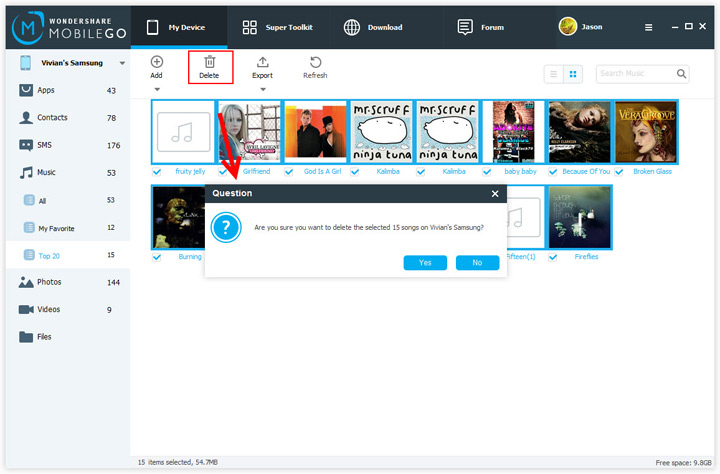Open Apps in the sidebar
Viewport: 720px width, 474px height.
click(68, 90)
